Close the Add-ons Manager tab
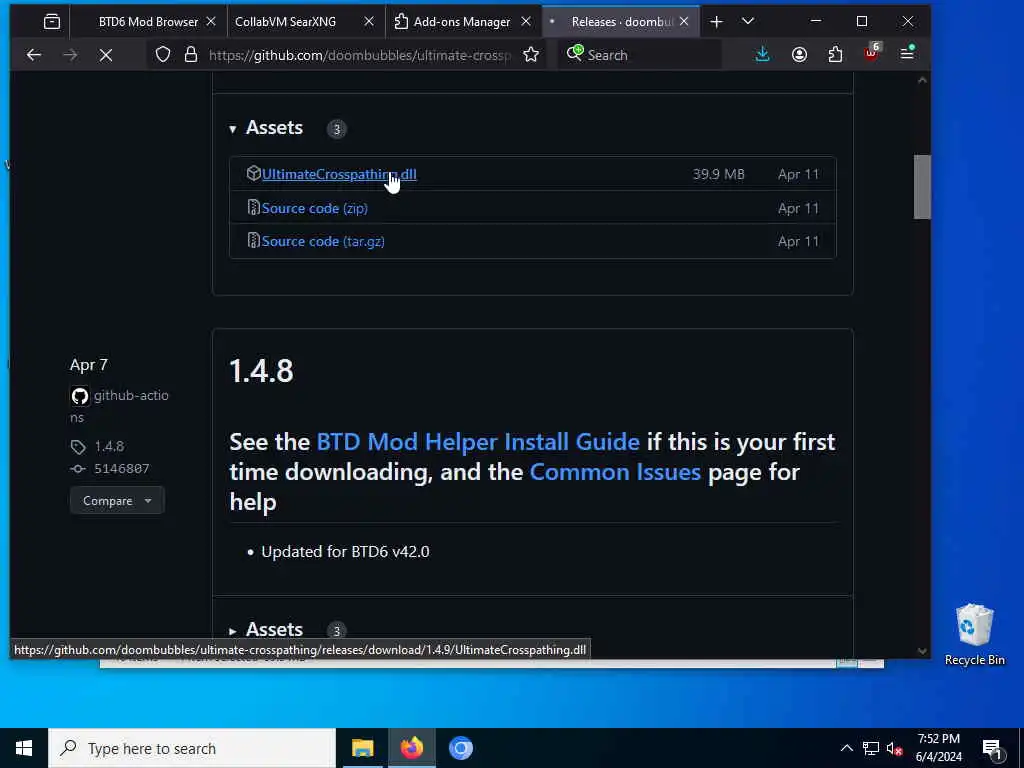Screen dimensions: 1024x768 point(526,22)
